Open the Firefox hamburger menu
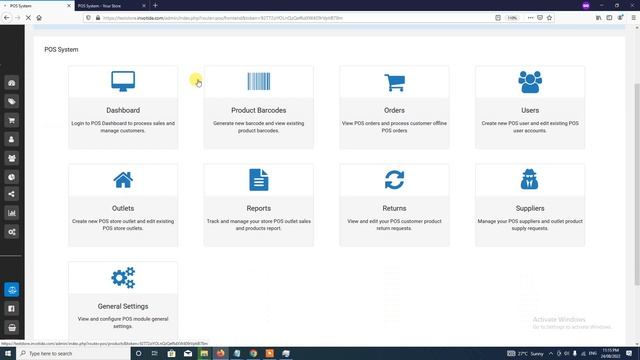Viewport: 640px width, 360px height. pos(633,18)
